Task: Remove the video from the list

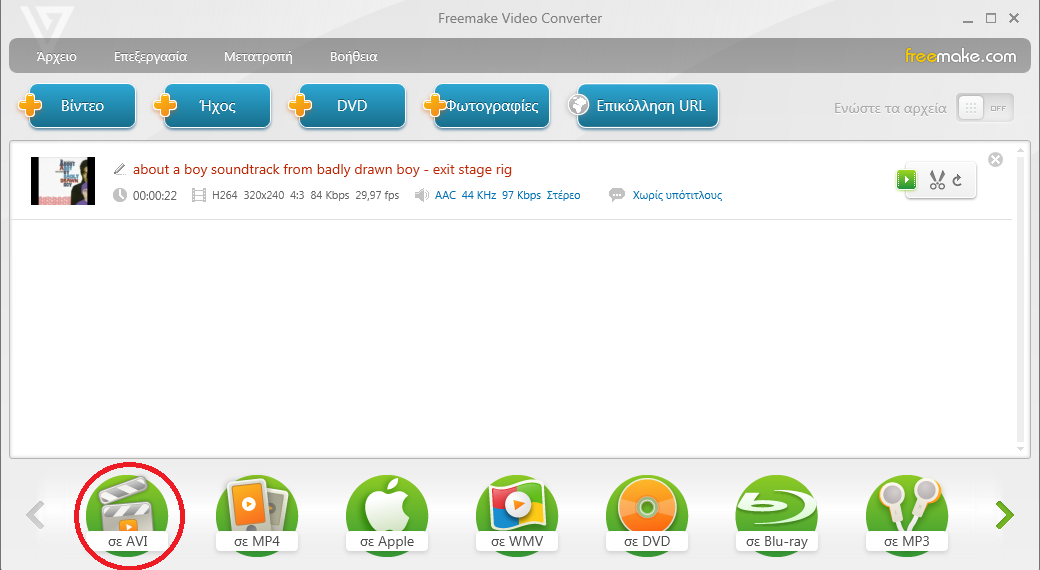Action: [996, 159]
